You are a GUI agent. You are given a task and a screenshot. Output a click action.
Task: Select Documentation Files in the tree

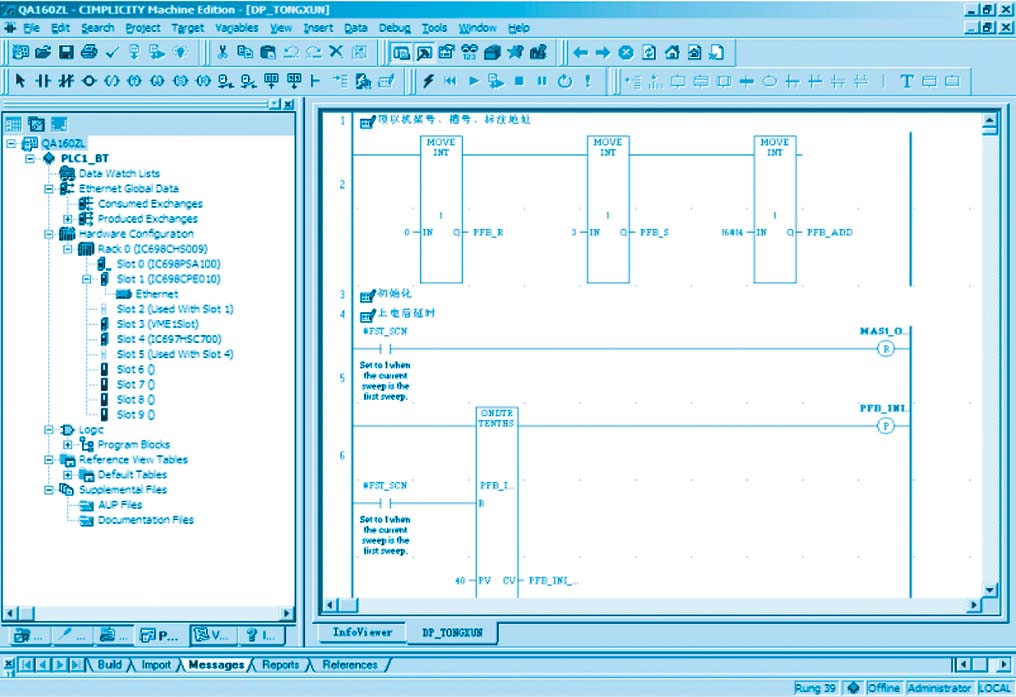click(x=146, y=520)
